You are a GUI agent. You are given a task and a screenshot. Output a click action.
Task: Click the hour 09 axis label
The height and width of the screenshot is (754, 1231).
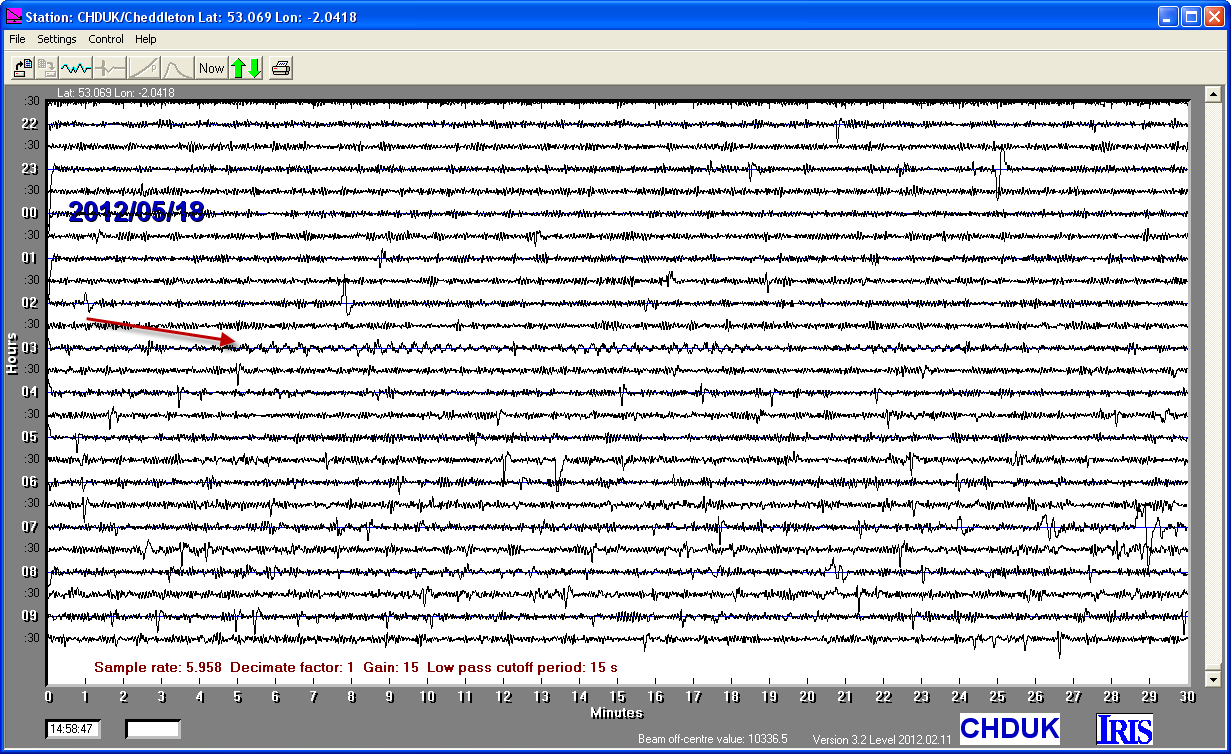29,616
